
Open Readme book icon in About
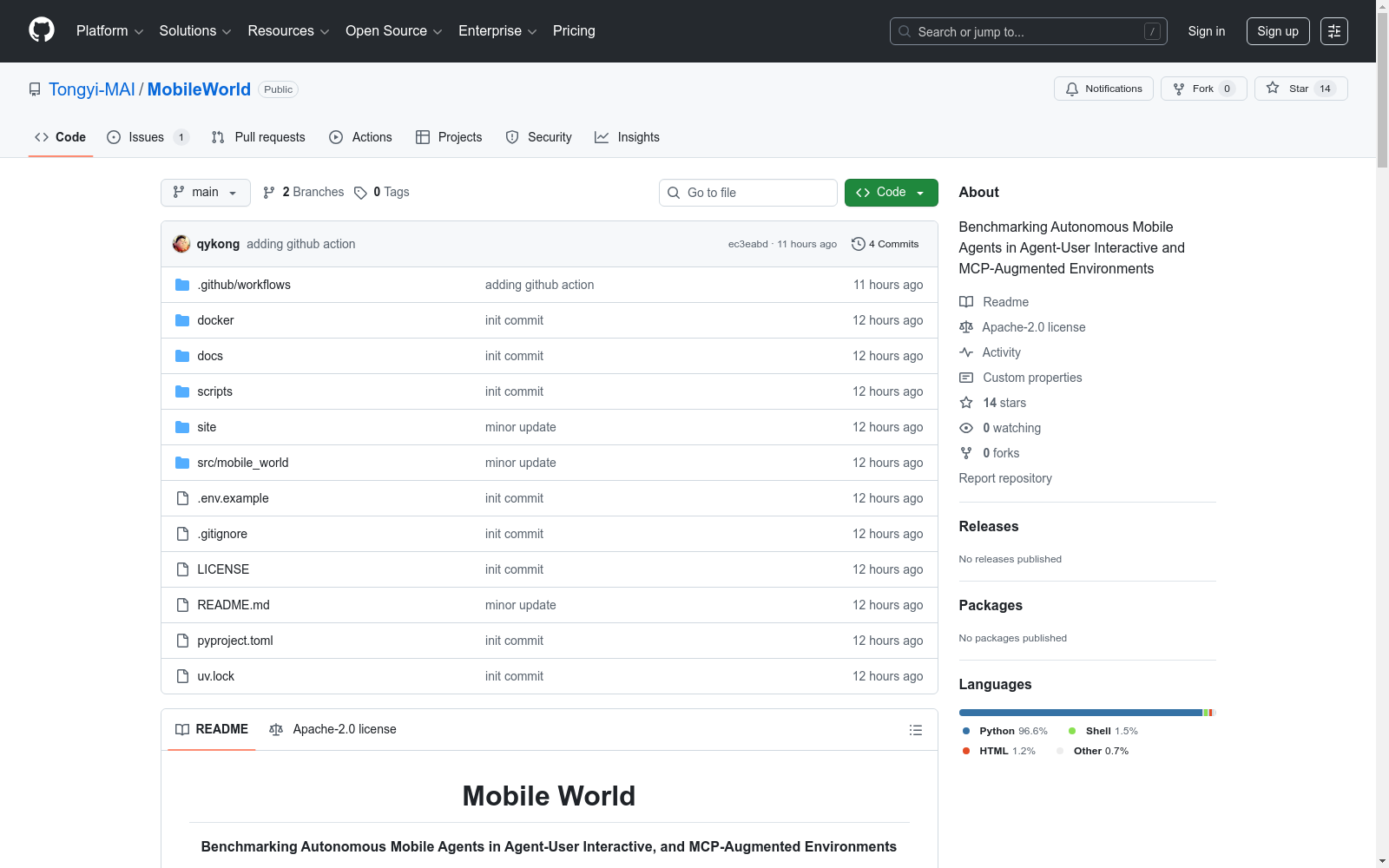[x=966, y=302]
